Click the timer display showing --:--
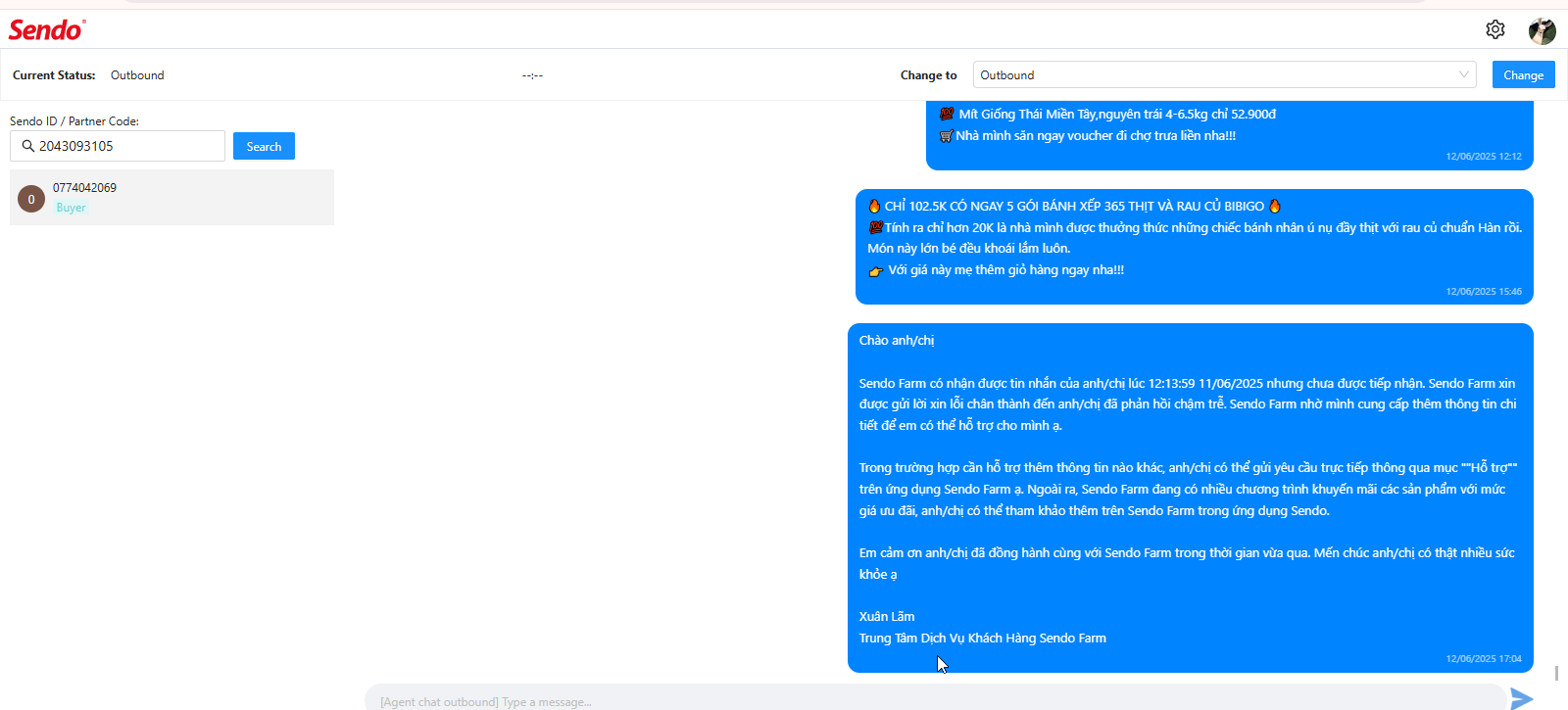The width and height of the screenshot is (1568, 710). click(x=532, y=75)
